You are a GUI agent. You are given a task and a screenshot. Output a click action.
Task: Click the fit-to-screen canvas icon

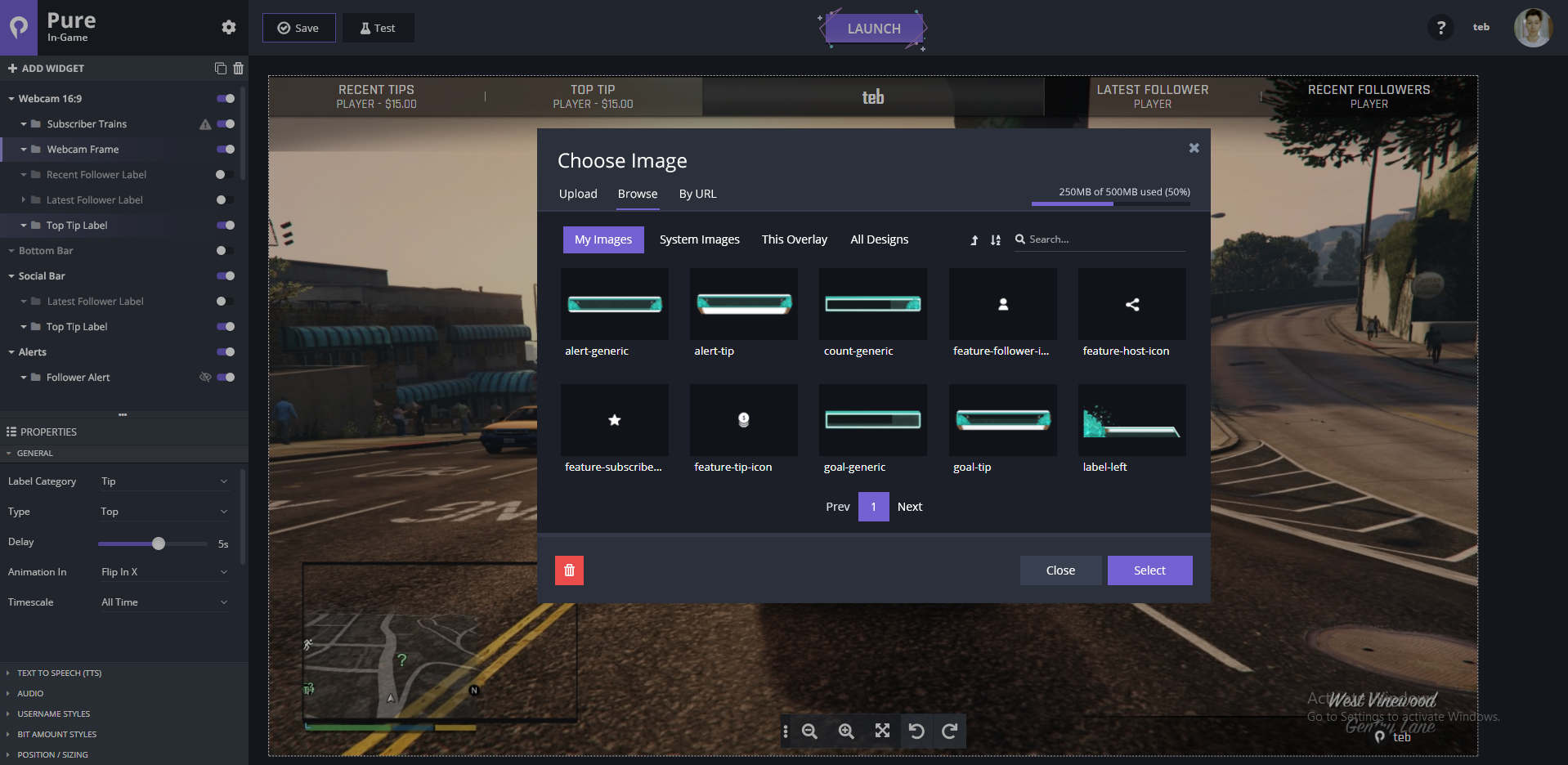click(x=882, y=731)
